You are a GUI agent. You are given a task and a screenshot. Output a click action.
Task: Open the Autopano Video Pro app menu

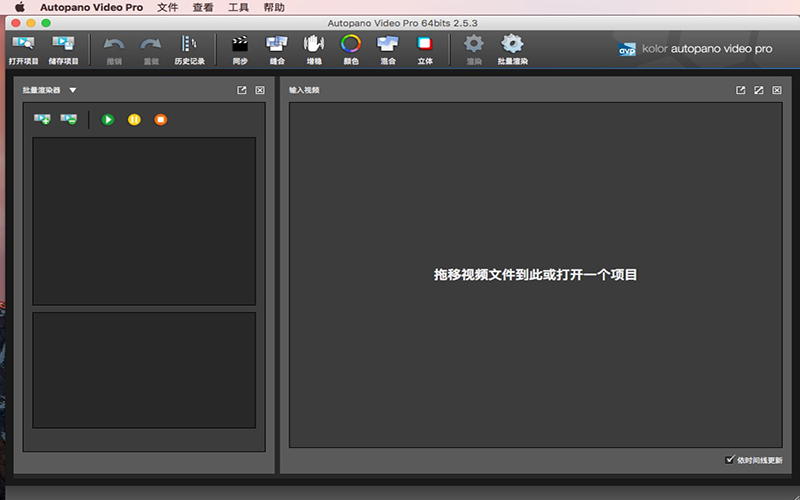tap(91, 8)
